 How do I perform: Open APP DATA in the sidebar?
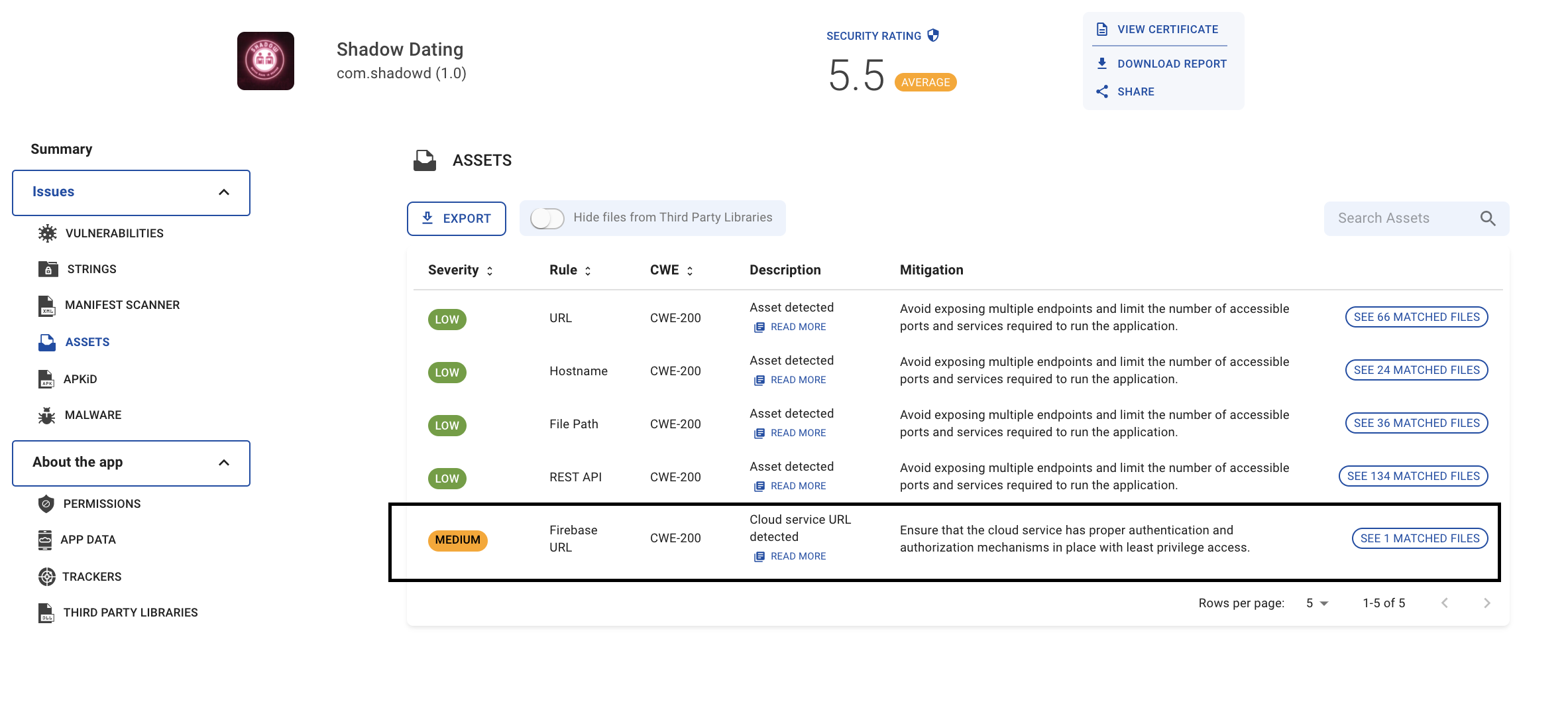click(x=88, y=540)
